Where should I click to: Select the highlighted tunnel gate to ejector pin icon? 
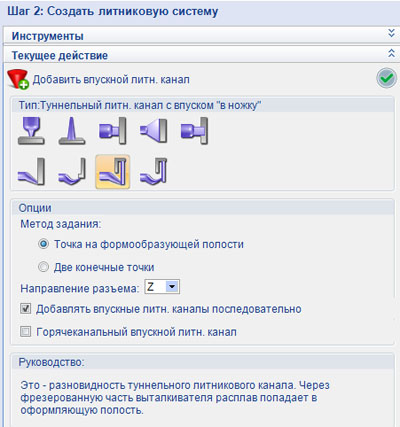pyautogui.click(x=113, y=172)
